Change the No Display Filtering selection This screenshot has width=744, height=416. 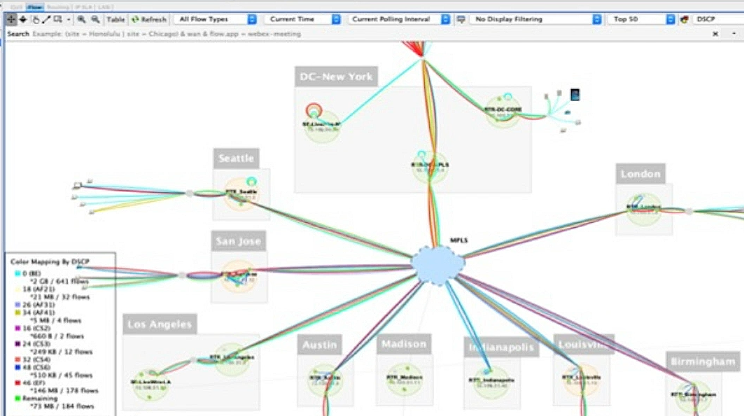(536, 19)
